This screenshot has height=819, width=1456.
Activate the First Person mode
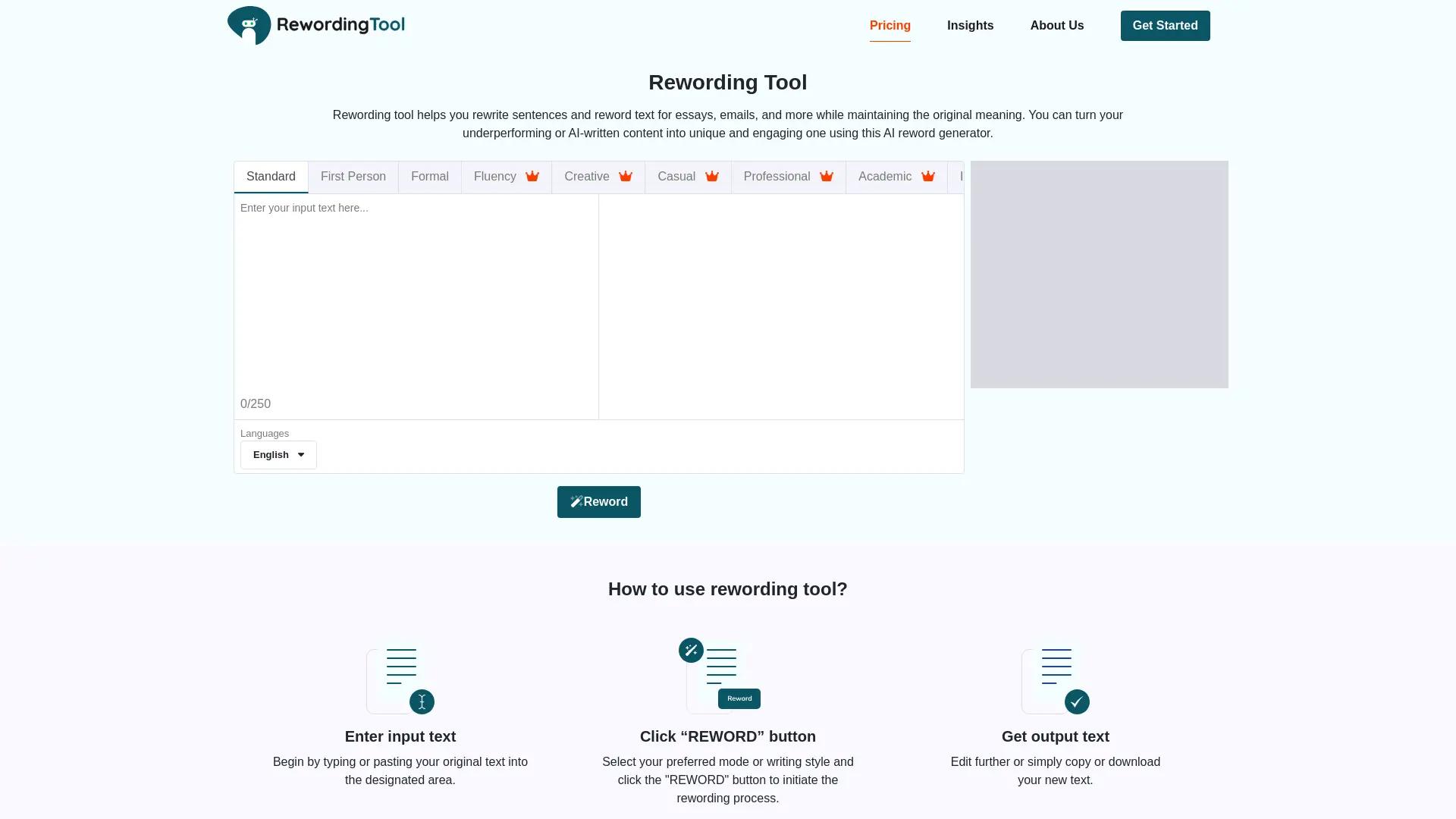(x=353, y=176)
